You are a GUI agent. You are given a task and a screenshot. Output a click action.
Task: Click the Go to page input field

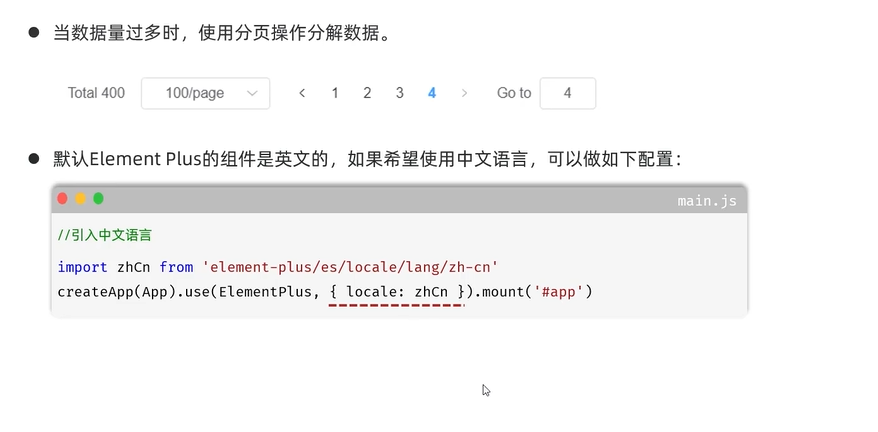pyautogui.click(x=568, y=93)
